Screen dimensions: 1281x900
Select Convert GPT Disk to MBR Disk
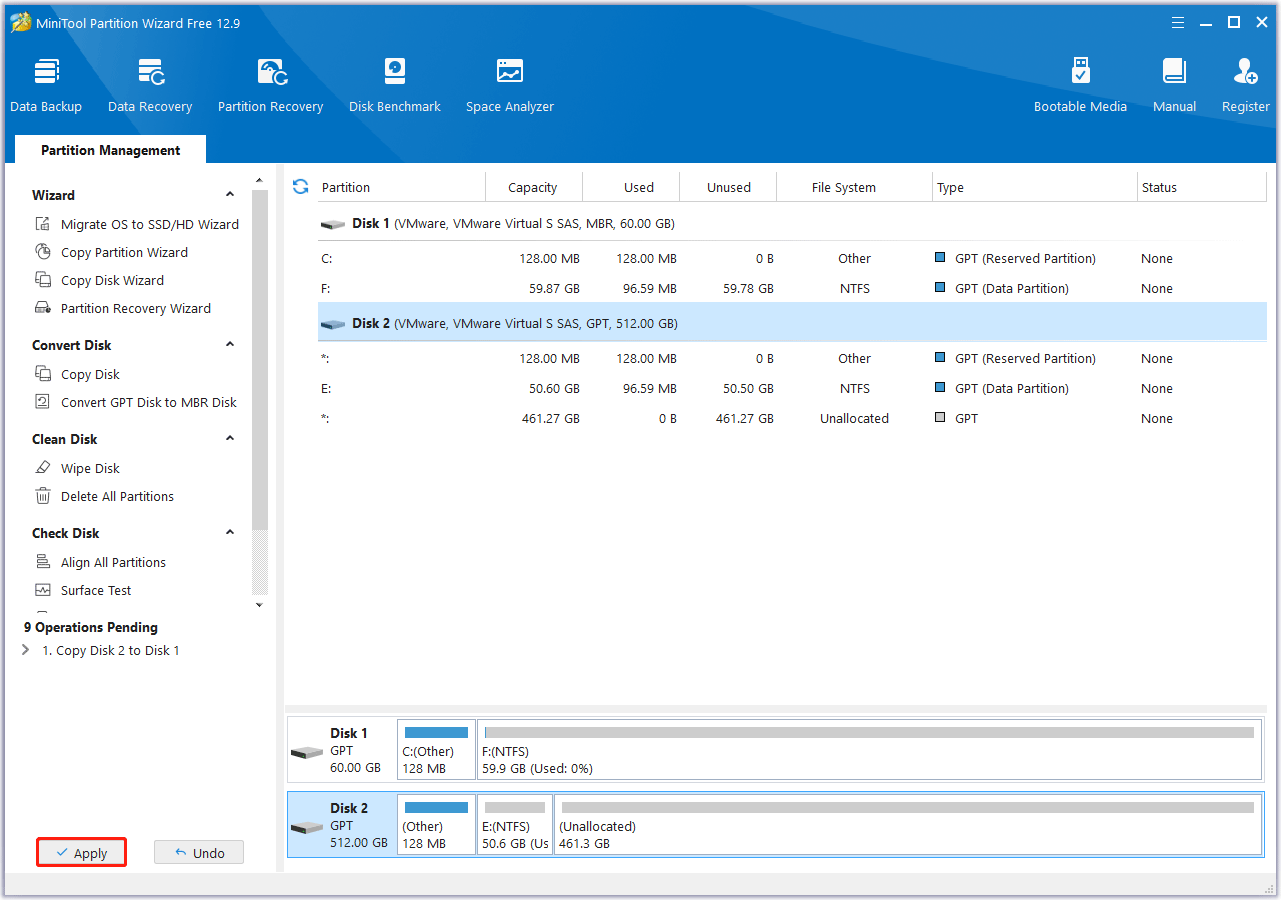pyautogui.click(x=149, y=402)
